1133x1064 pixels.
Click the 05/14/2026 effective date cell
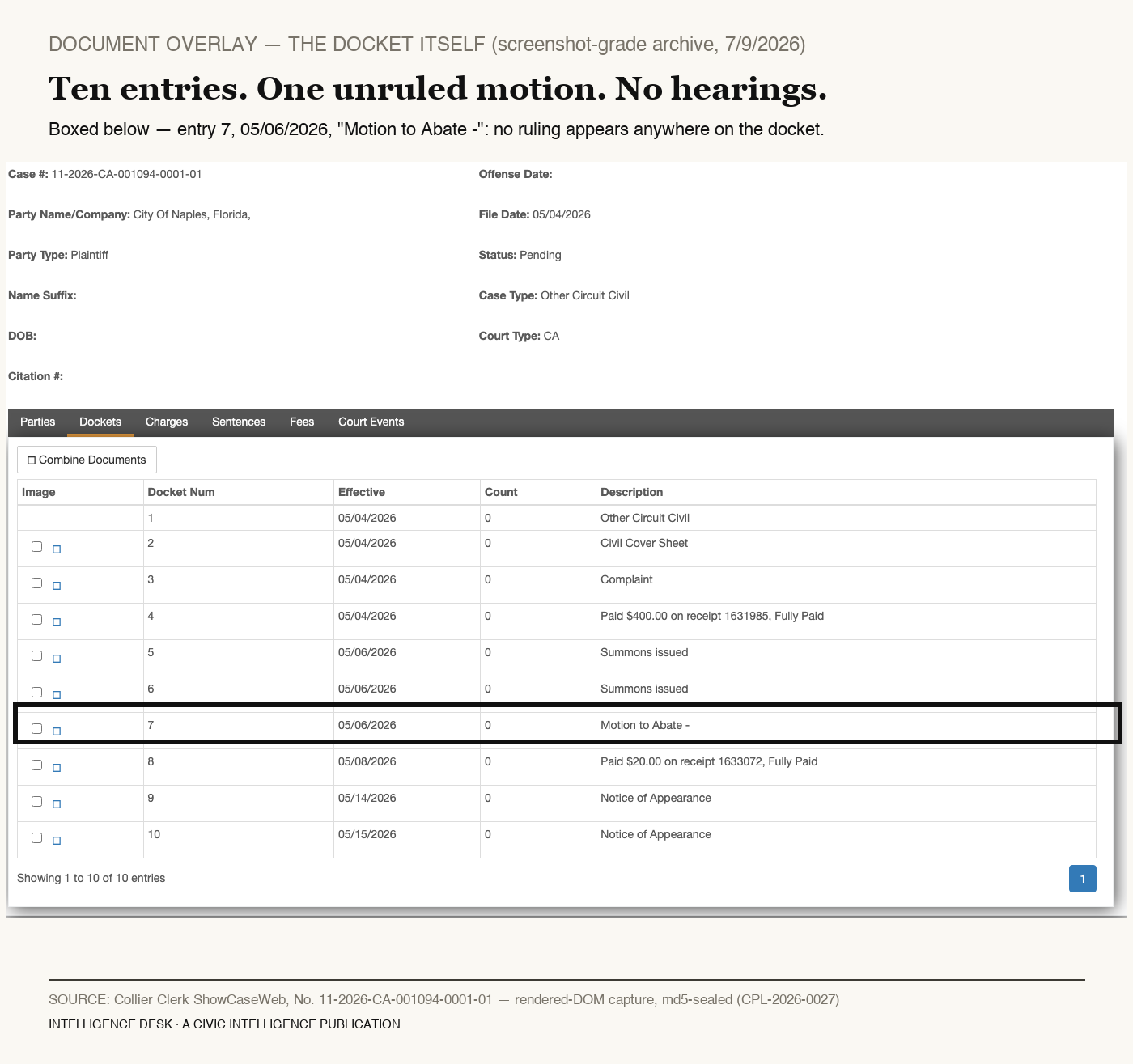pos(407,803)
